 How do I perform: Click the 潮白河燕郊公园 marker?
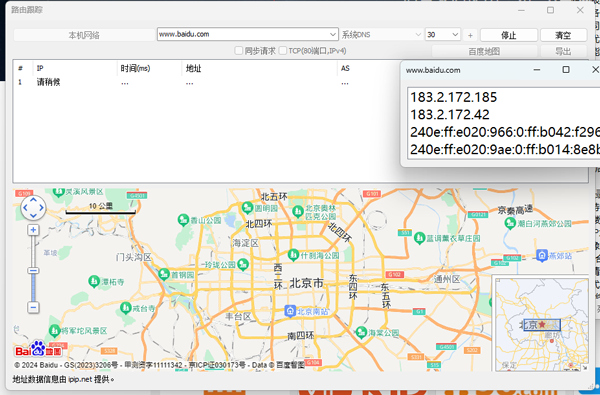510,223
